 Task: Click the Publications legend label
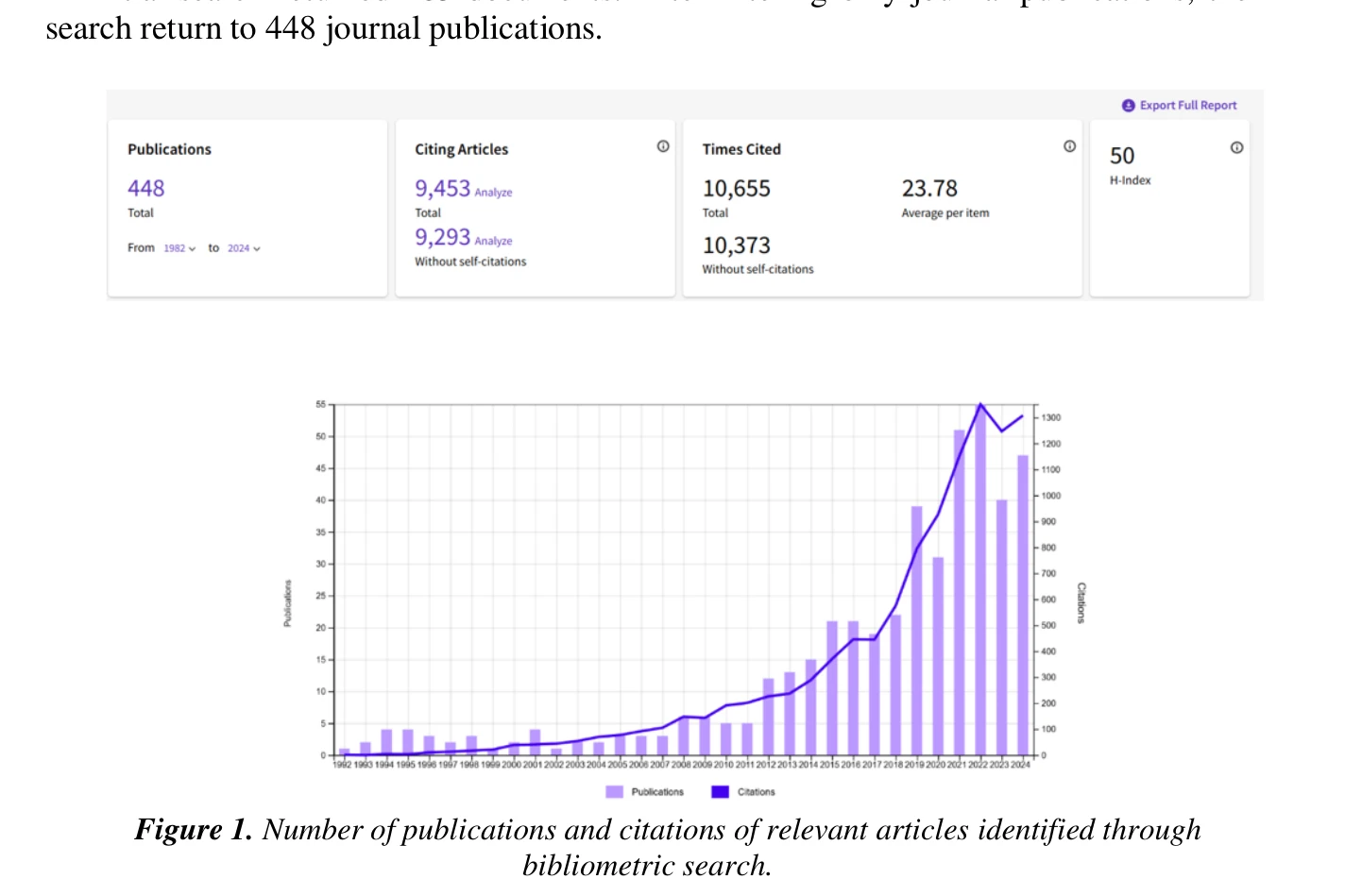pyautogui.click(x=657, y=792)
